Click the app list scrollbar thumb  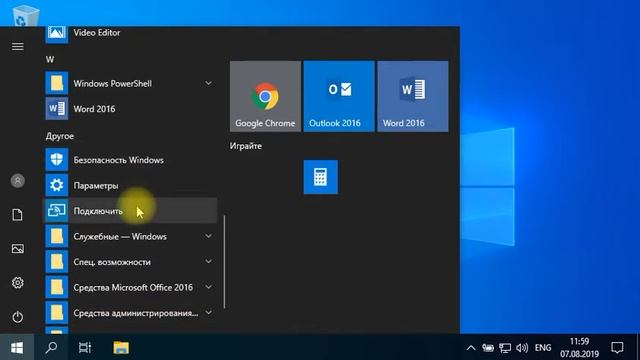click(224, 262)
